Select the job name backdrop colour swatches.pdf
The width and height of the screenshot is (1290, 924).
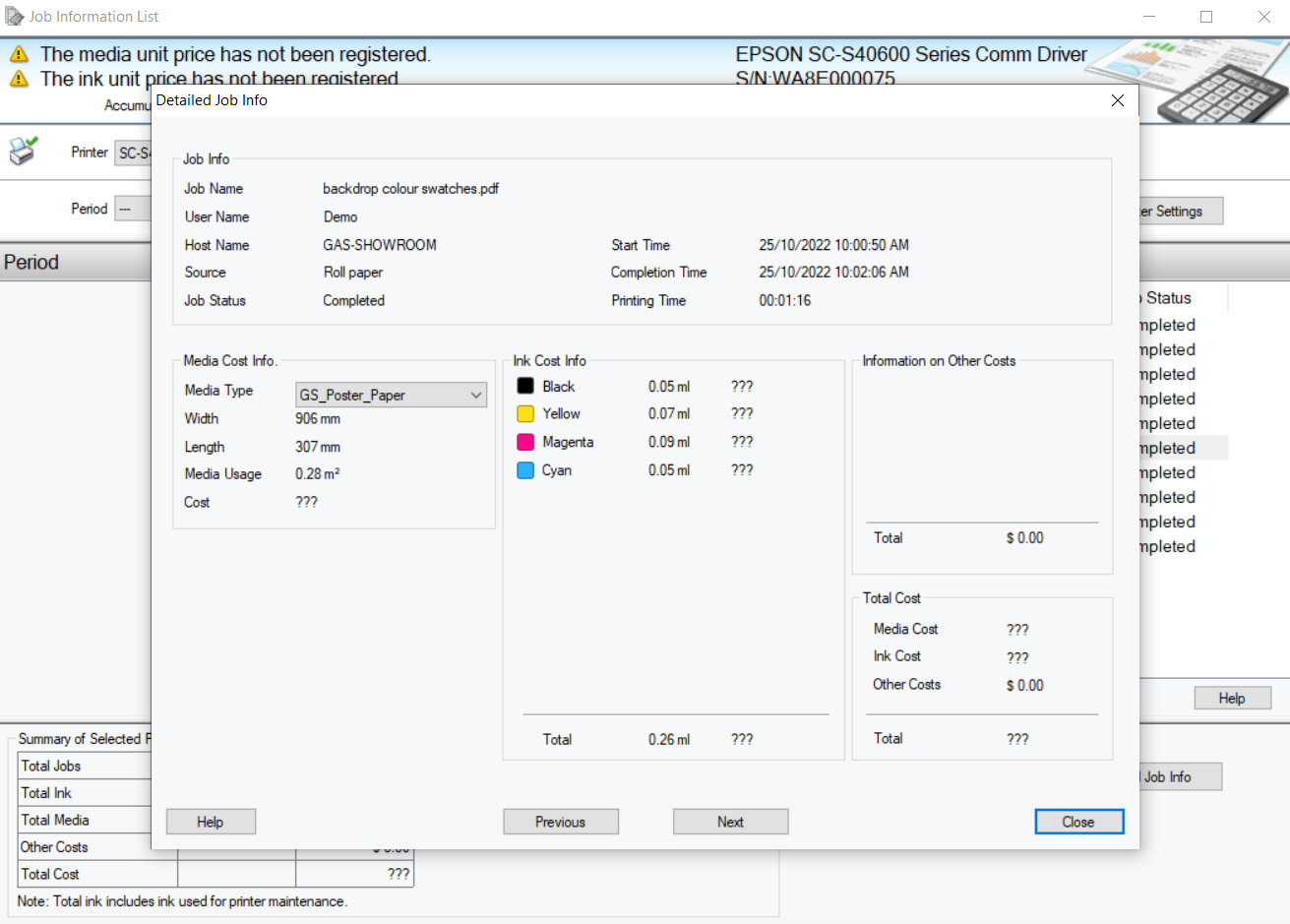410,189
